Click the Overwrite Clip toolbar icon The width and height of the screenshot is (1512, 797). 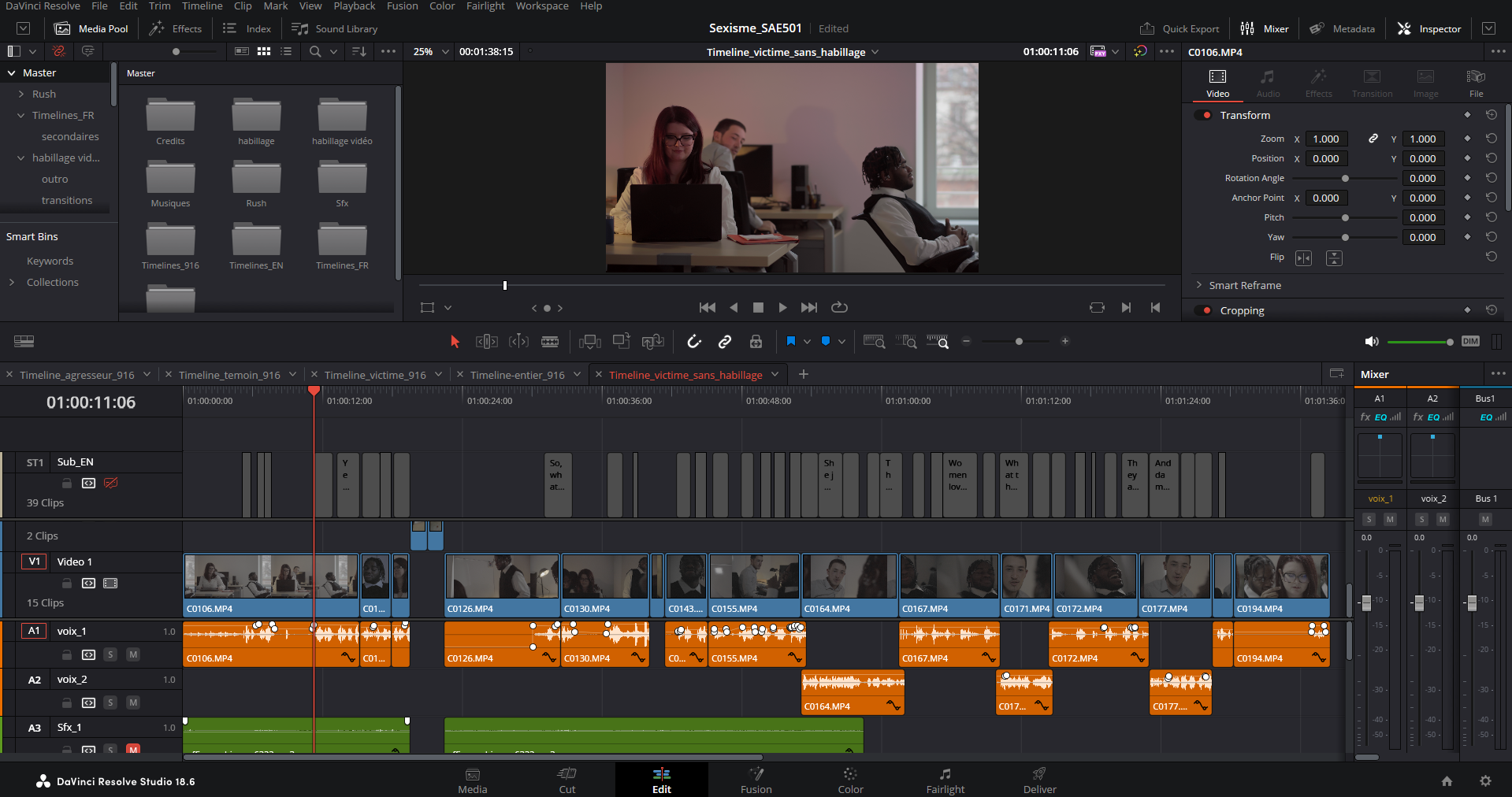[x=622, y=341]
